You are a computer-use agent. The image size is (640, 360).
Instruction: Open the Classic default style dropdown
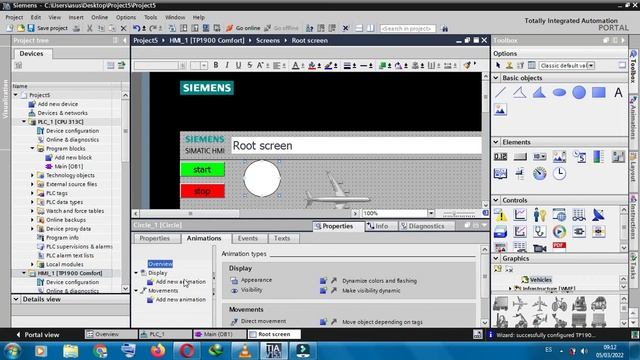point(591,65)
